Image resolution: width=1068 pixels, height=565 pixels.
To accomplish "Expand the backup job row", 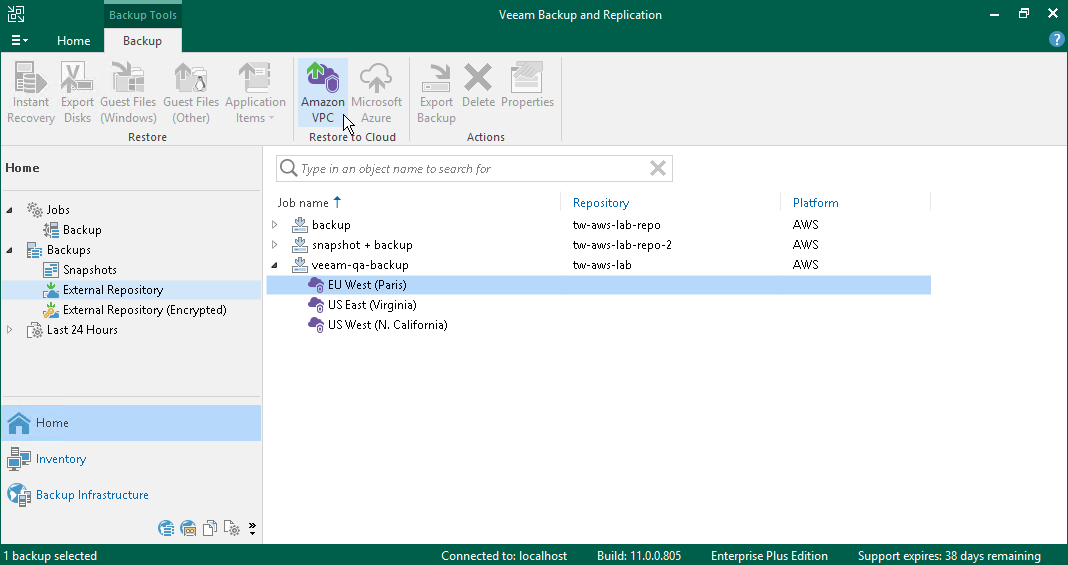I will [x=274, y=225].
